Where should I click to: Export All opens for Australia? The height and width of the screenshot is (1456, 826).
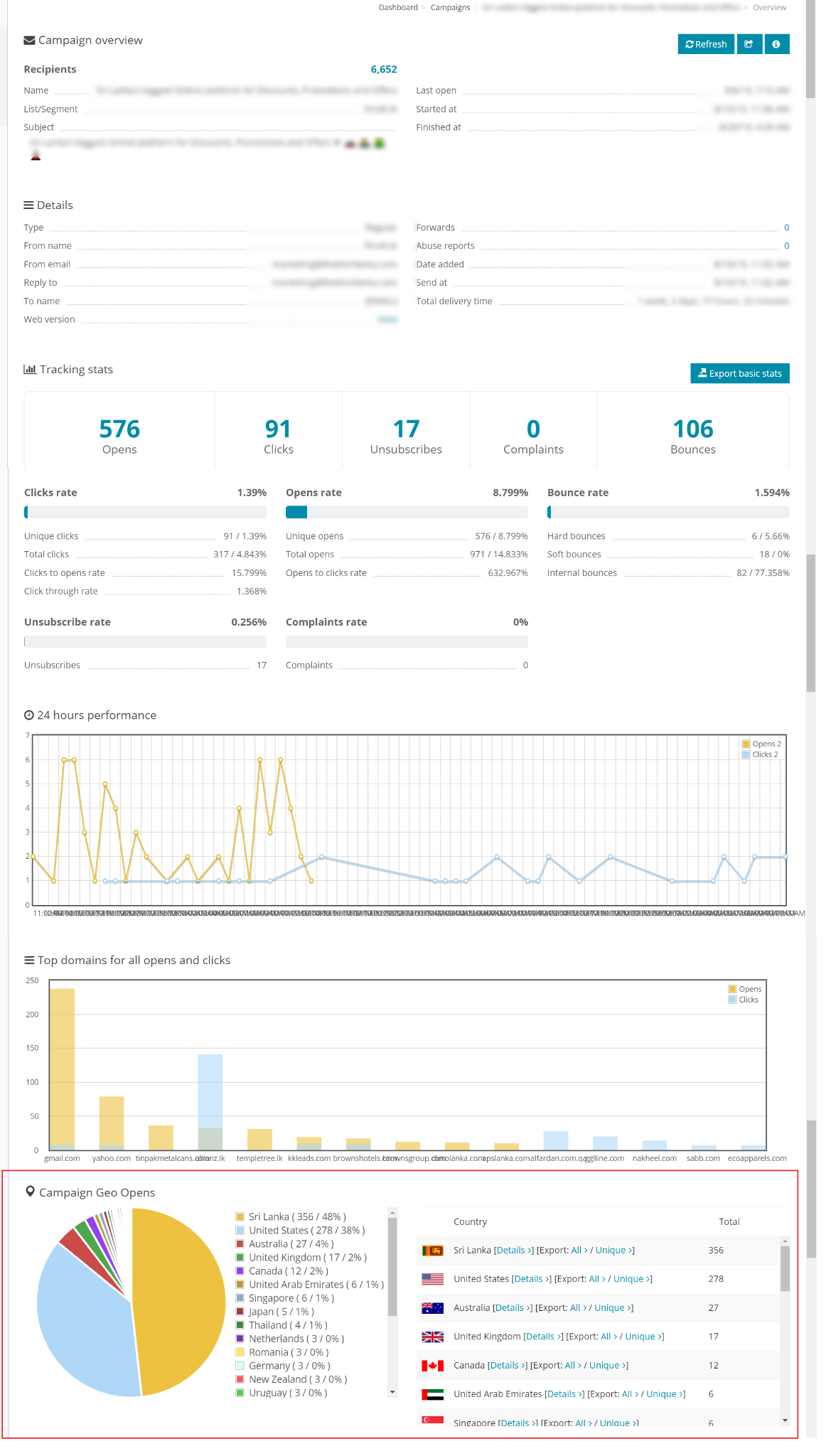(x=578, y=1308)
